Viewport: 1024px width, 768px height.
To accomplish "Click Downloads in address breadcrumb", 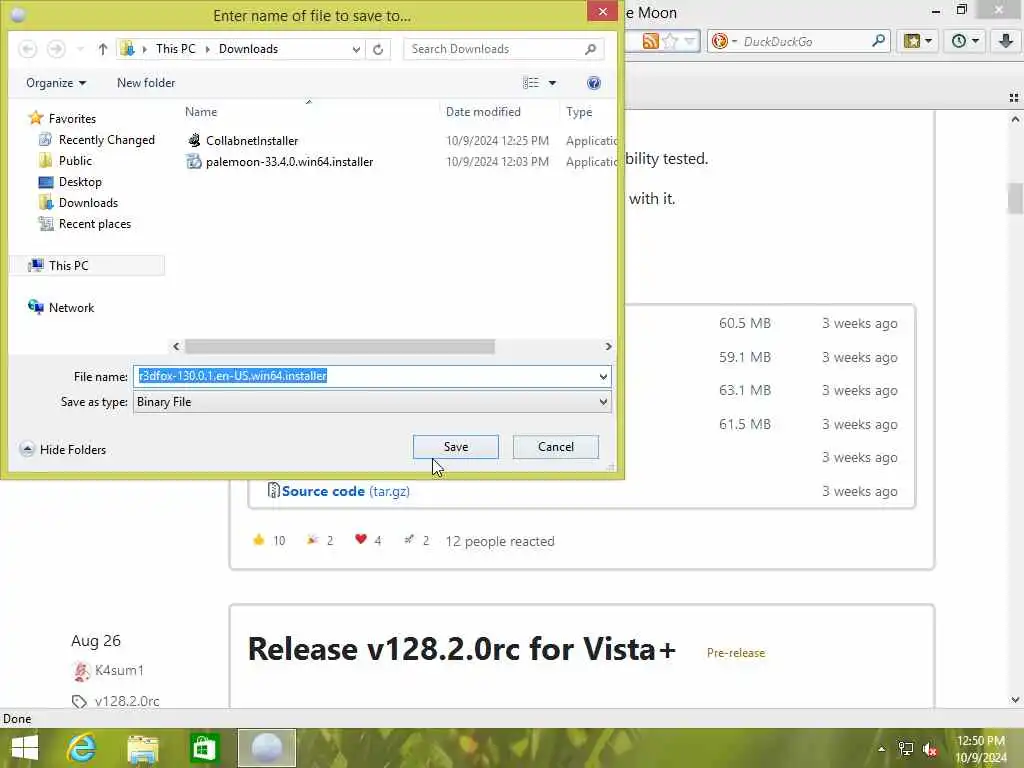I will tap(248, 49).
